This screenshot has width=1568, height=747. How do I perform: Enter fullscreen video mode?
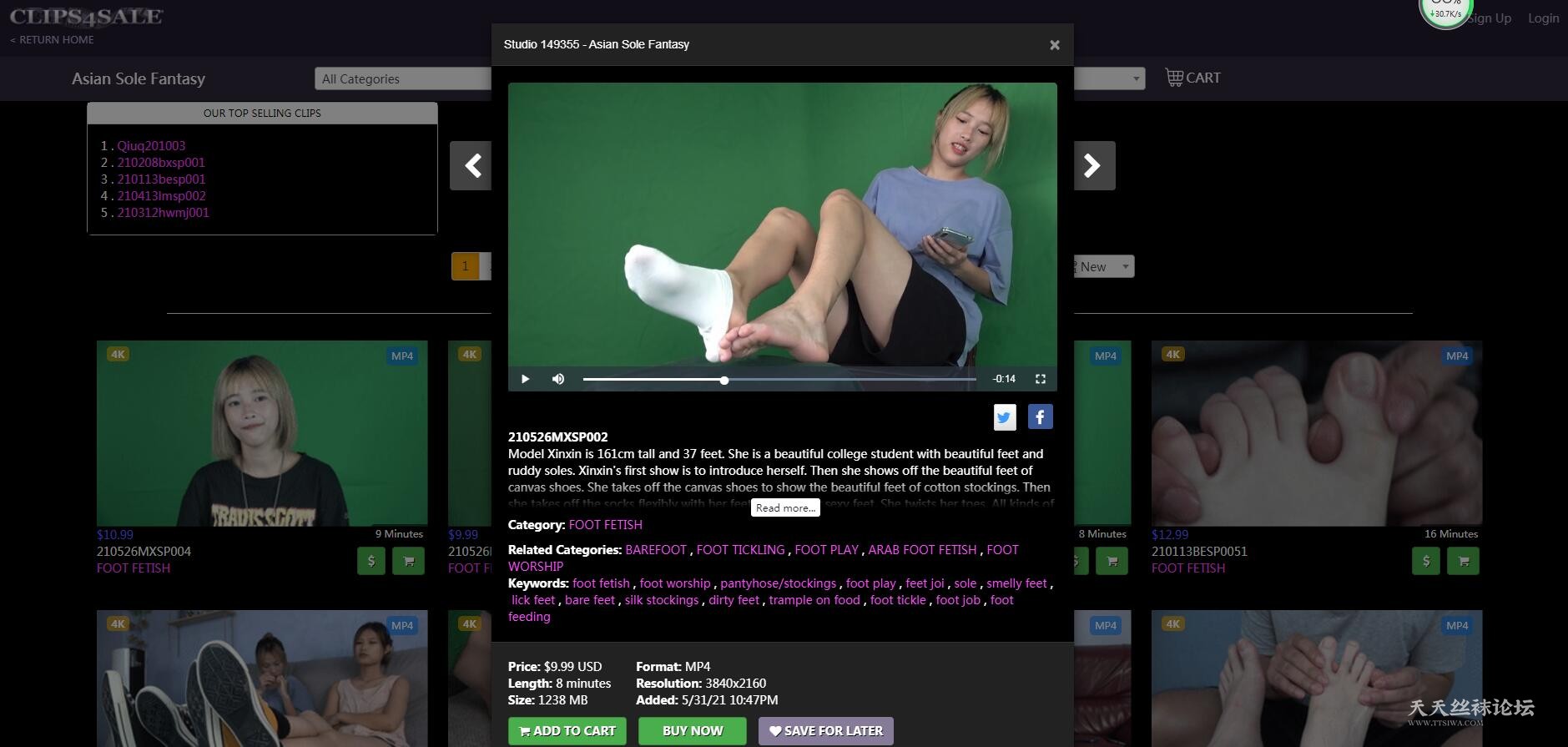pyautogui.click(x=1040, y=379)
